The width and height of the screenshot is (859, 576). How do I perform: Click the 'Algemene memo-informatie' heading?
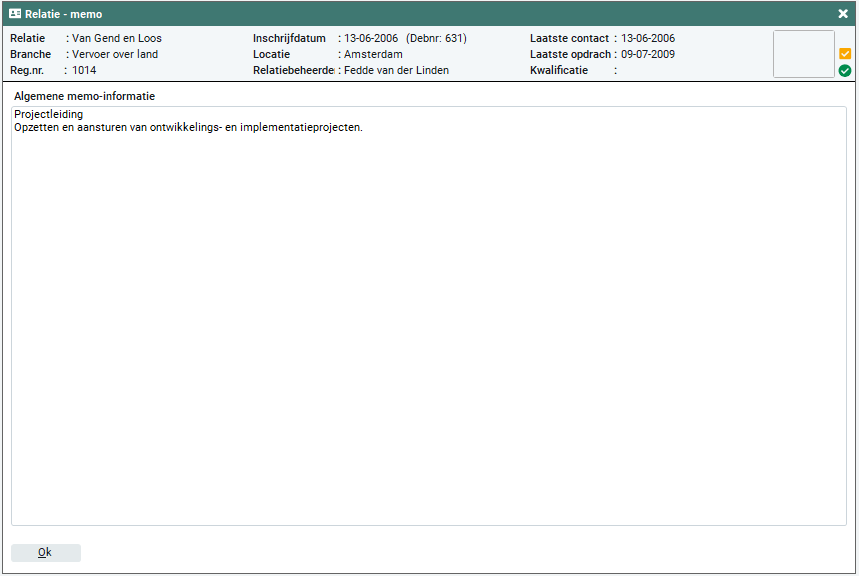pos(85,96)
